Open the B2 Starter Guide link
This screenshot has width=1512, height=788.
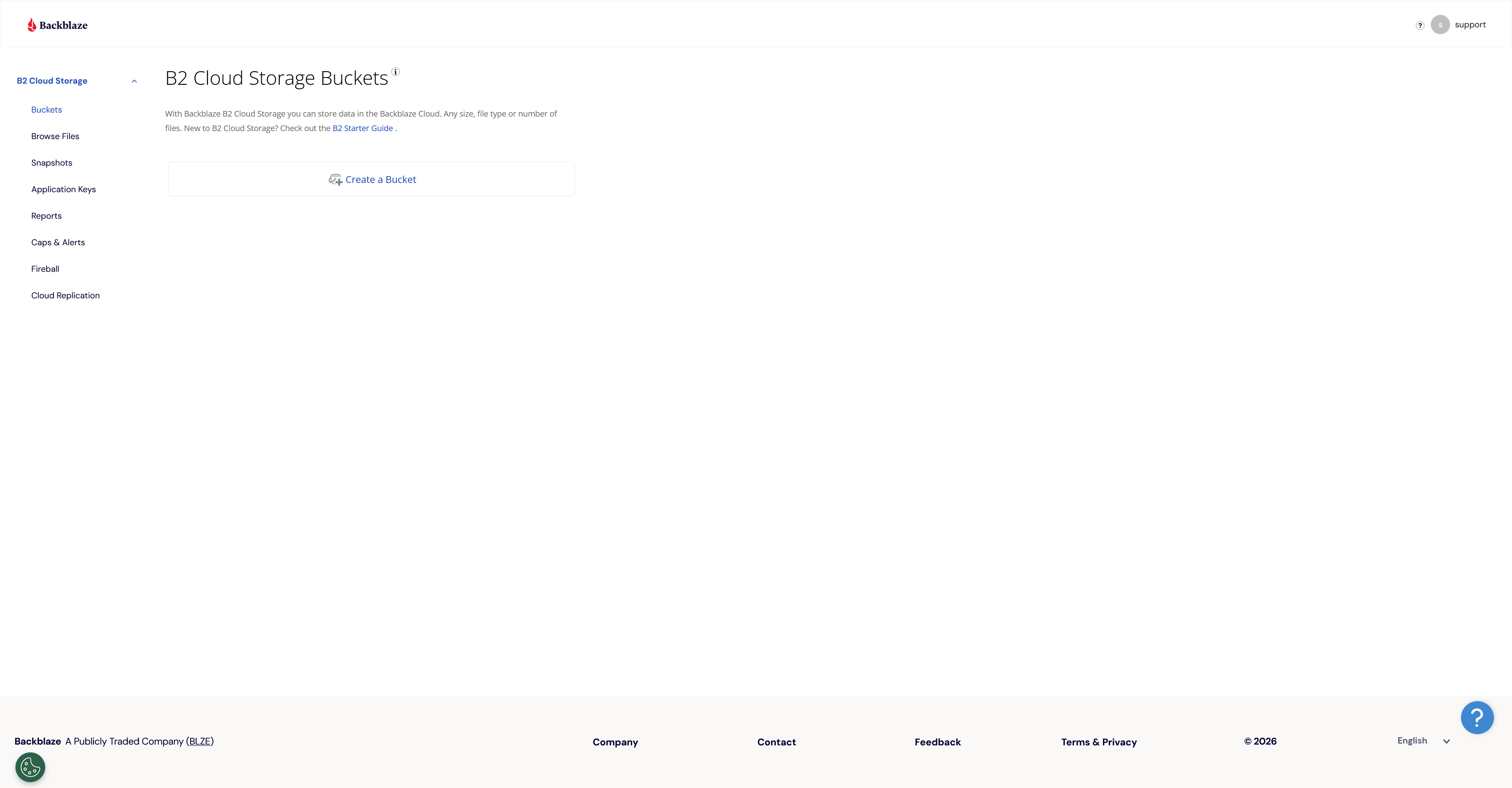tap(363, 128)
